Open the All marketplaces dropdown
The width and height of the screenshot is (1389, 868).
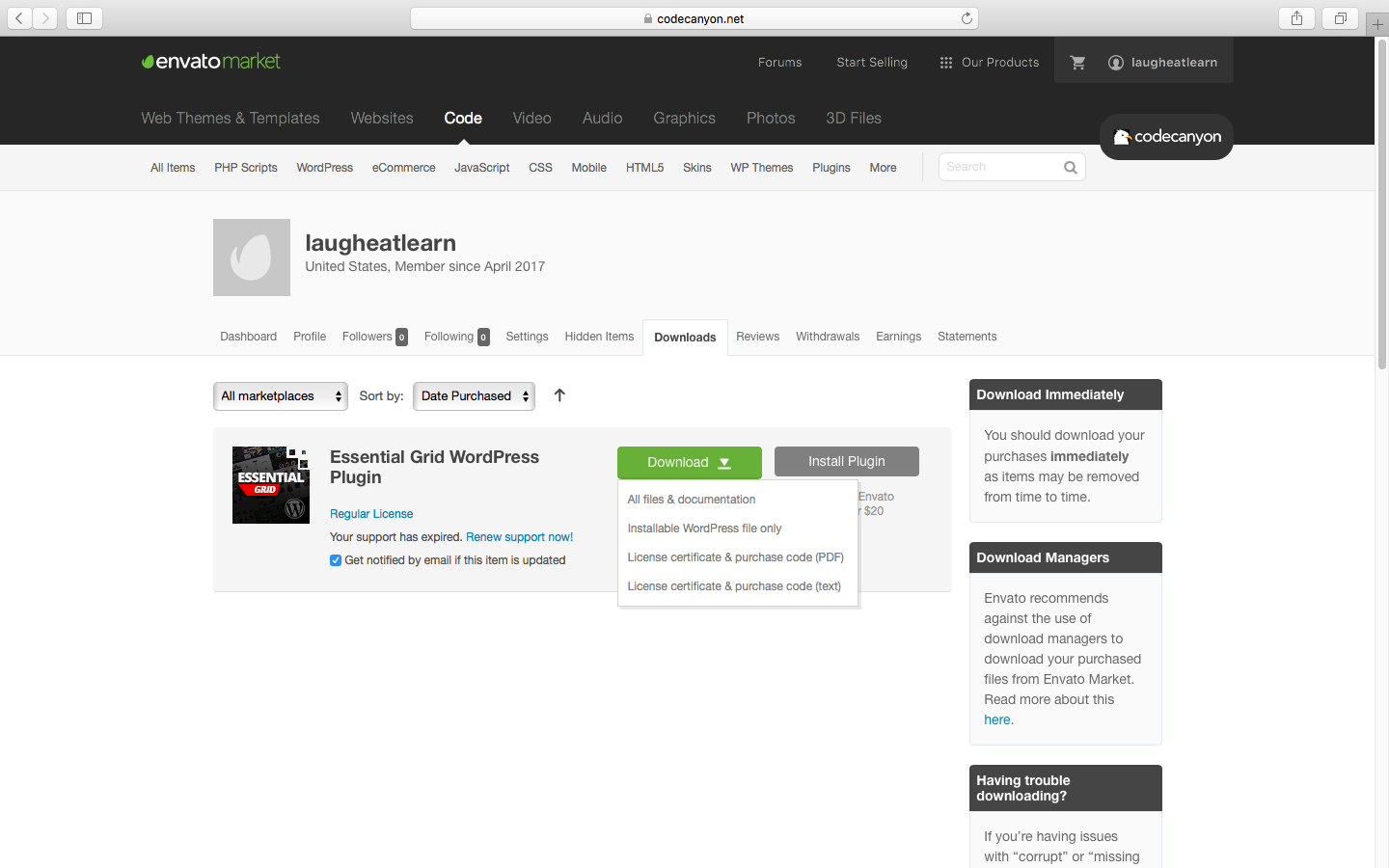(x=280, y=396)
